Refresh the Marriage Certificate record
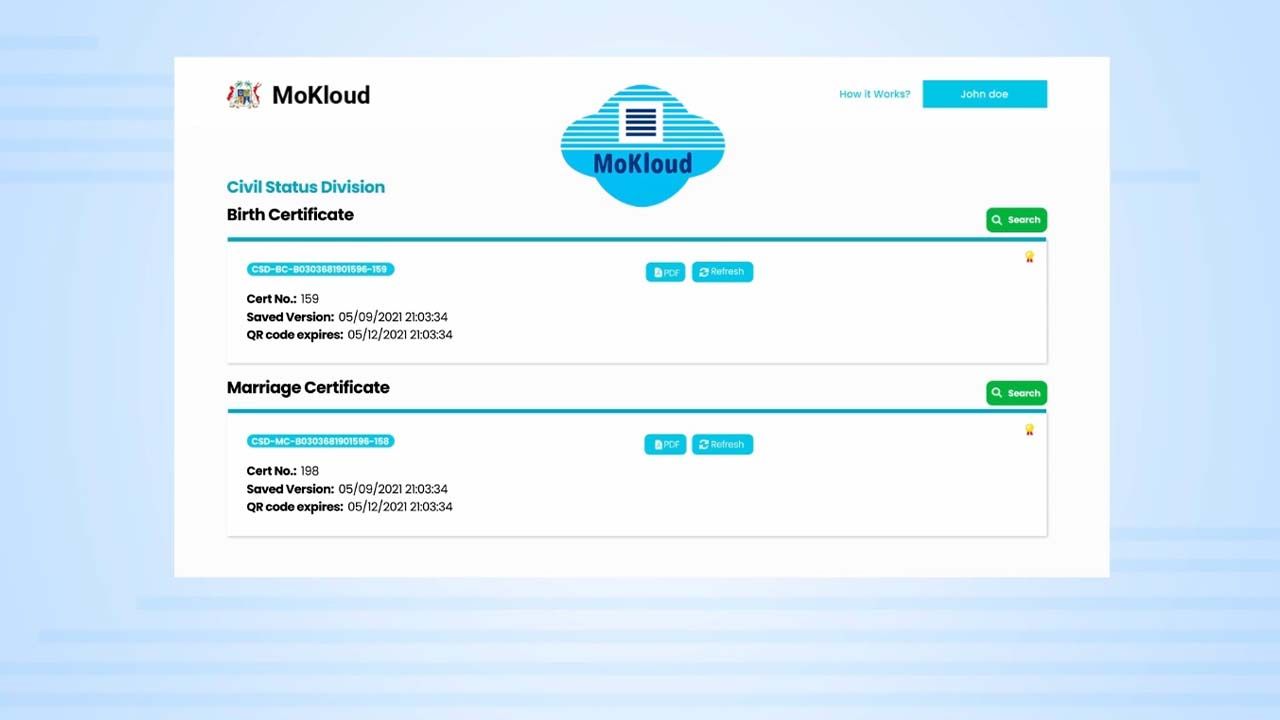 point(722,445)
